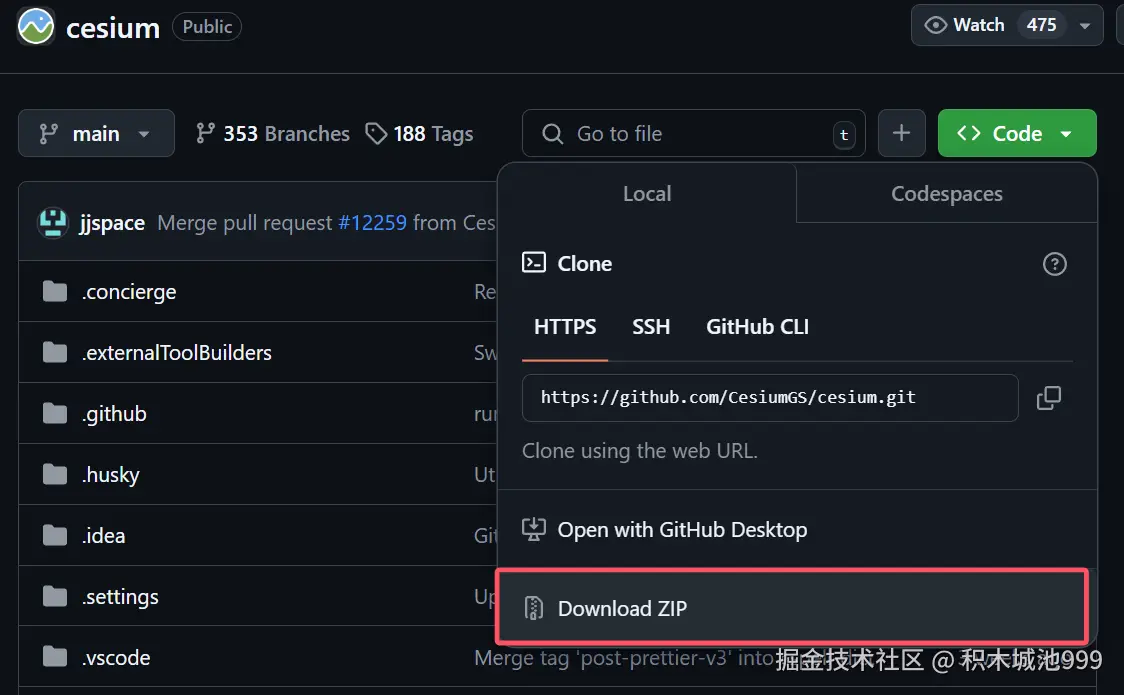The height and width of the screenshot is (695, 1124).
Task: Toggle the green Code dropdown button
Action: pyautogui.click(x=1016, y=133)
